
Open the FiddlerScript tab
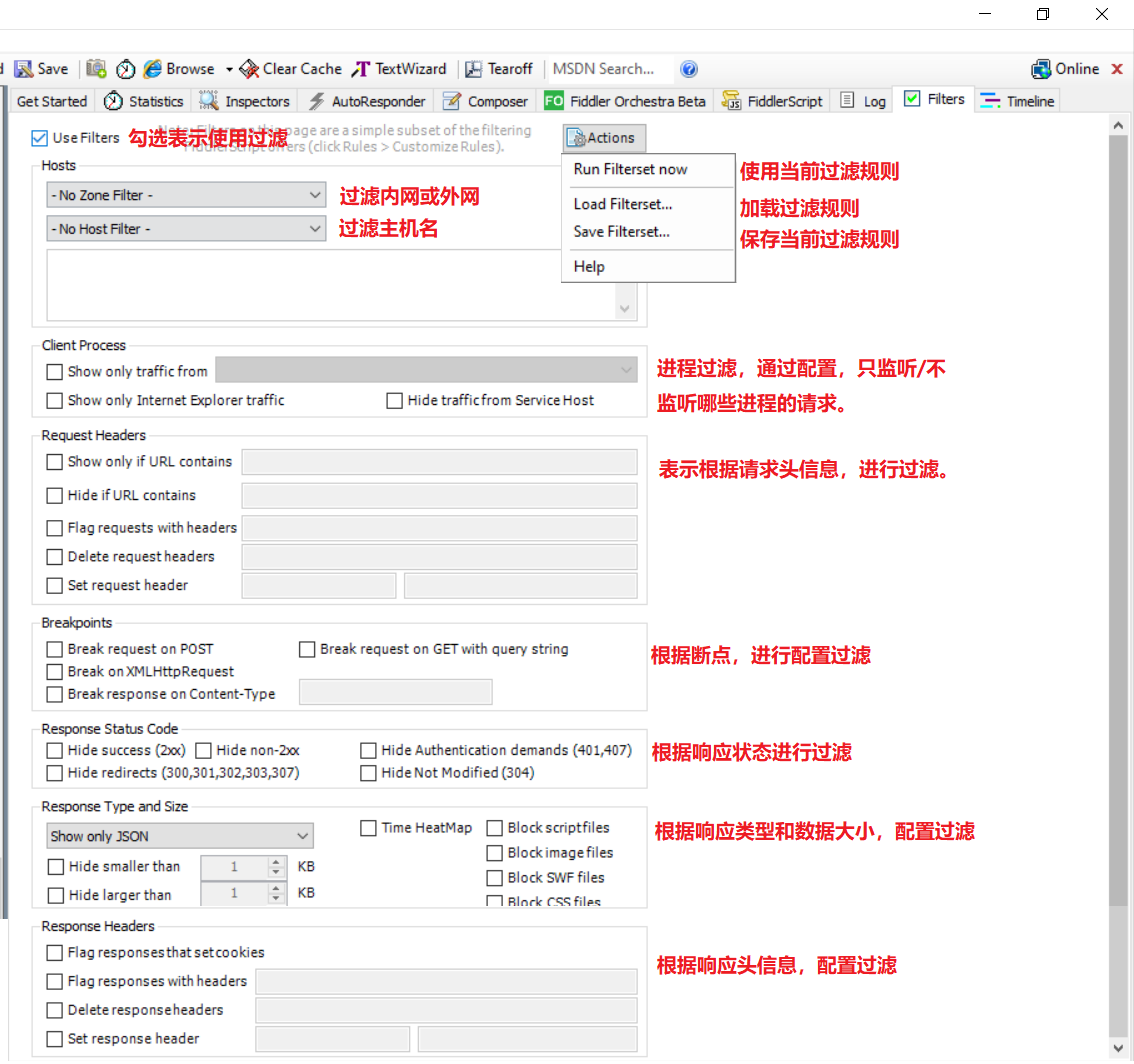pos(772,101)
